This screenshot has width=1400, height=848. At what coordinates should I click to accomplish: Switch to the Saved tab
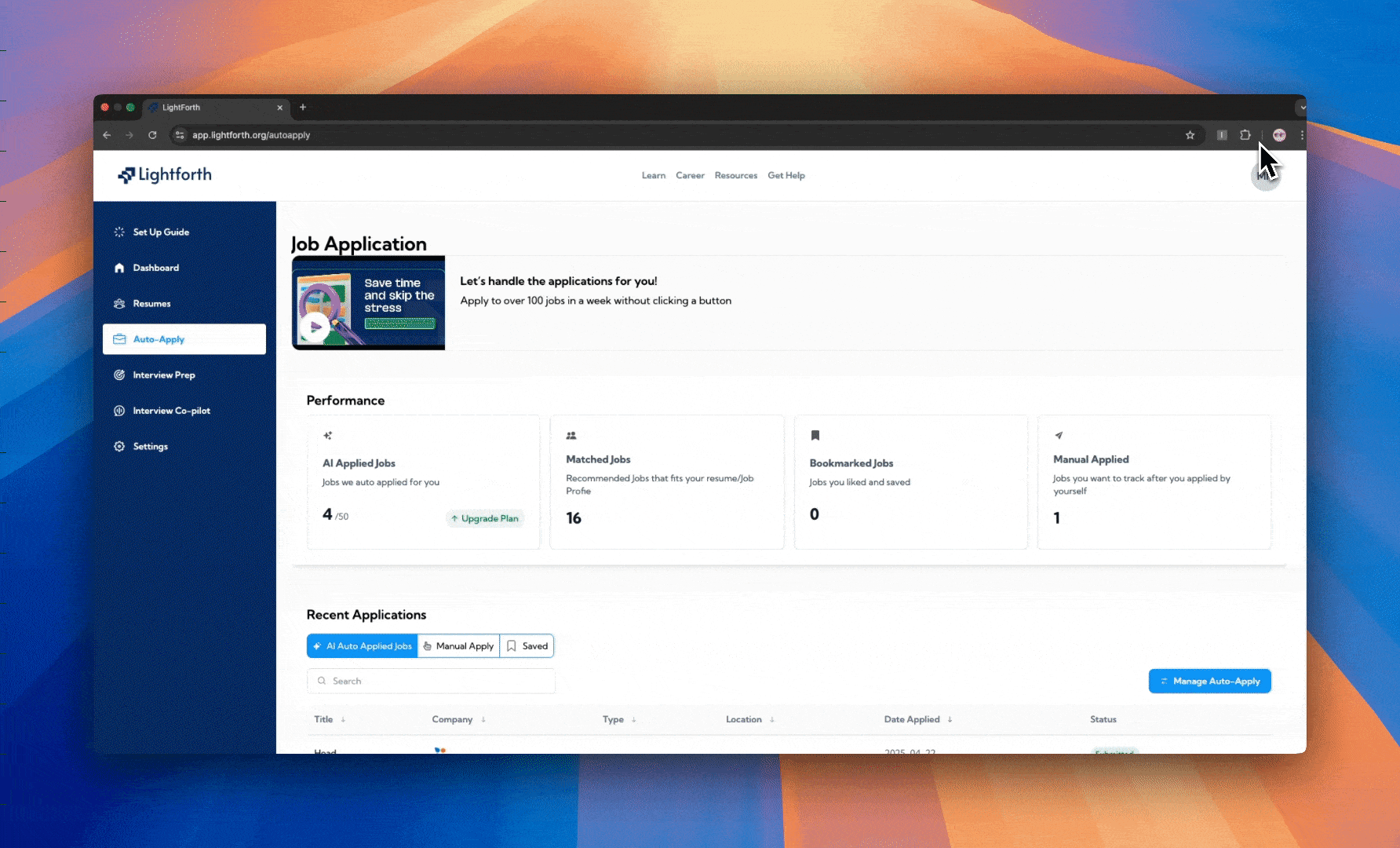coord(527,646)
